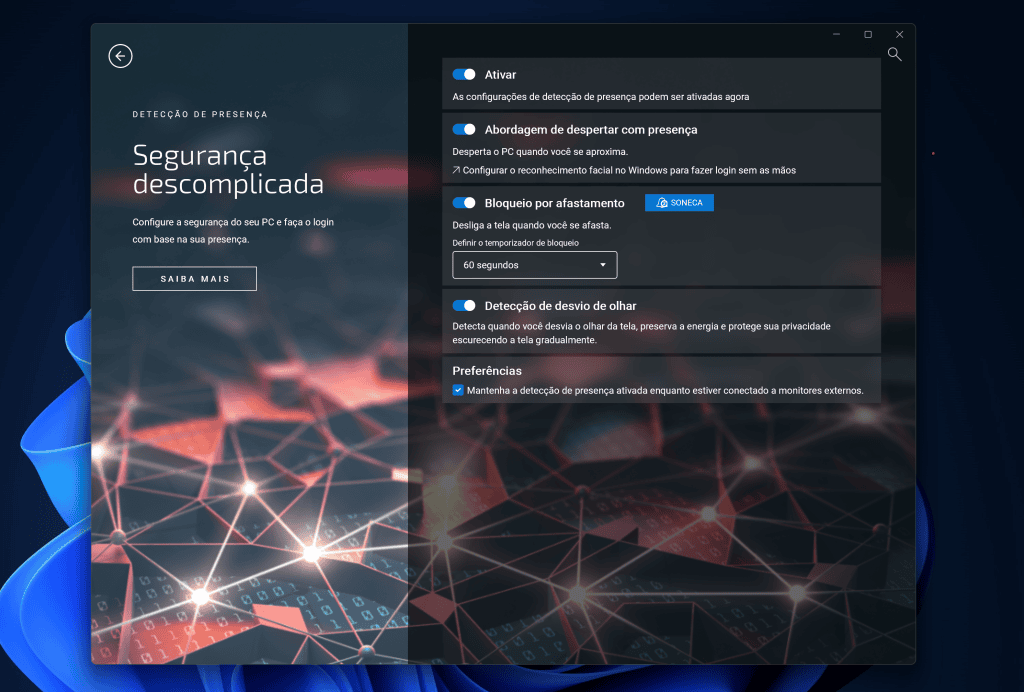Click text 'Desperta o PC quando você se aproxima.'
The image size is (1024, 692).
(540, 151)
